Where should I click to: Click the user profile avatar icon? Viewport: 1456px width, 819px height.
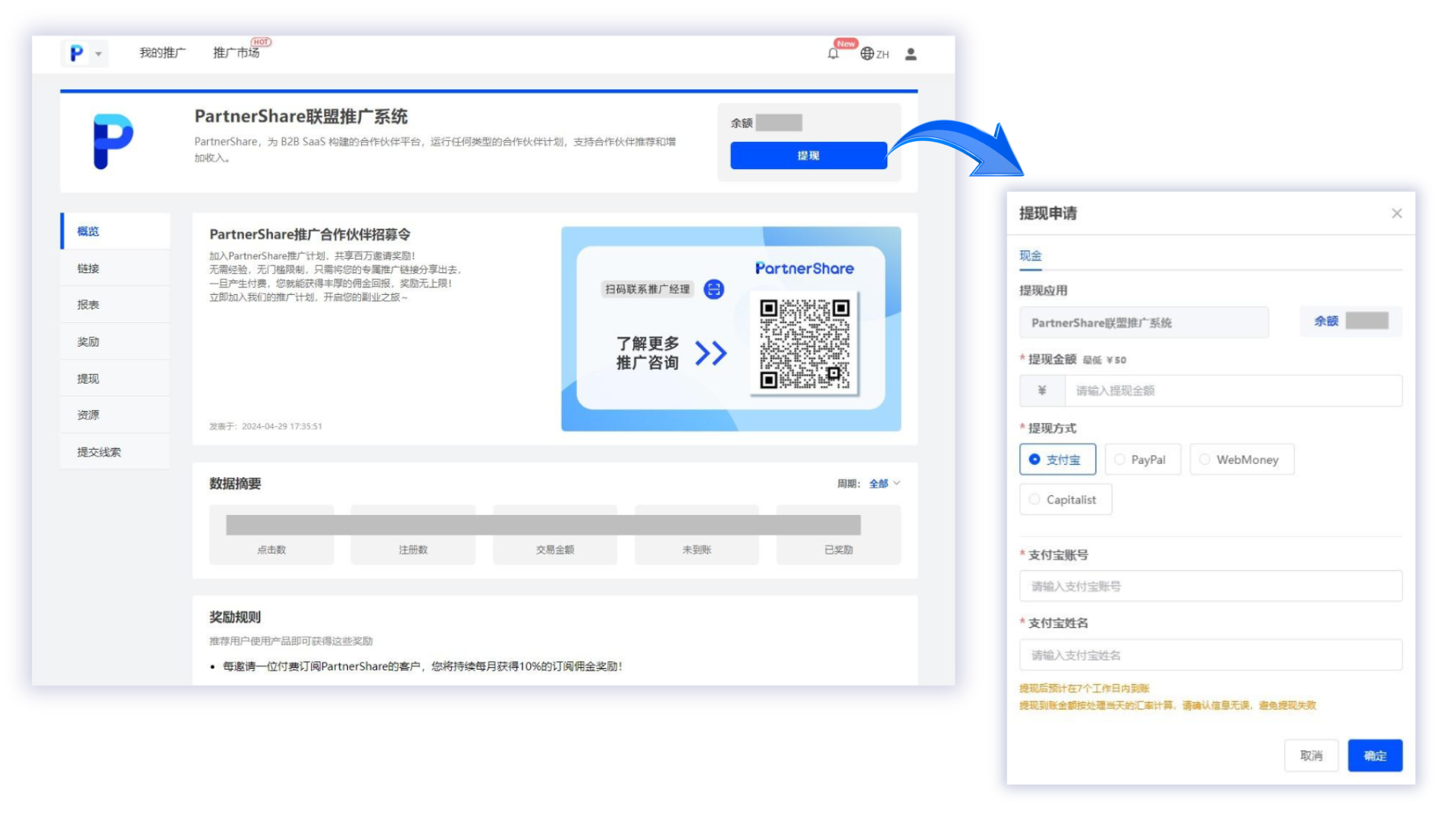tap(911, 54)
